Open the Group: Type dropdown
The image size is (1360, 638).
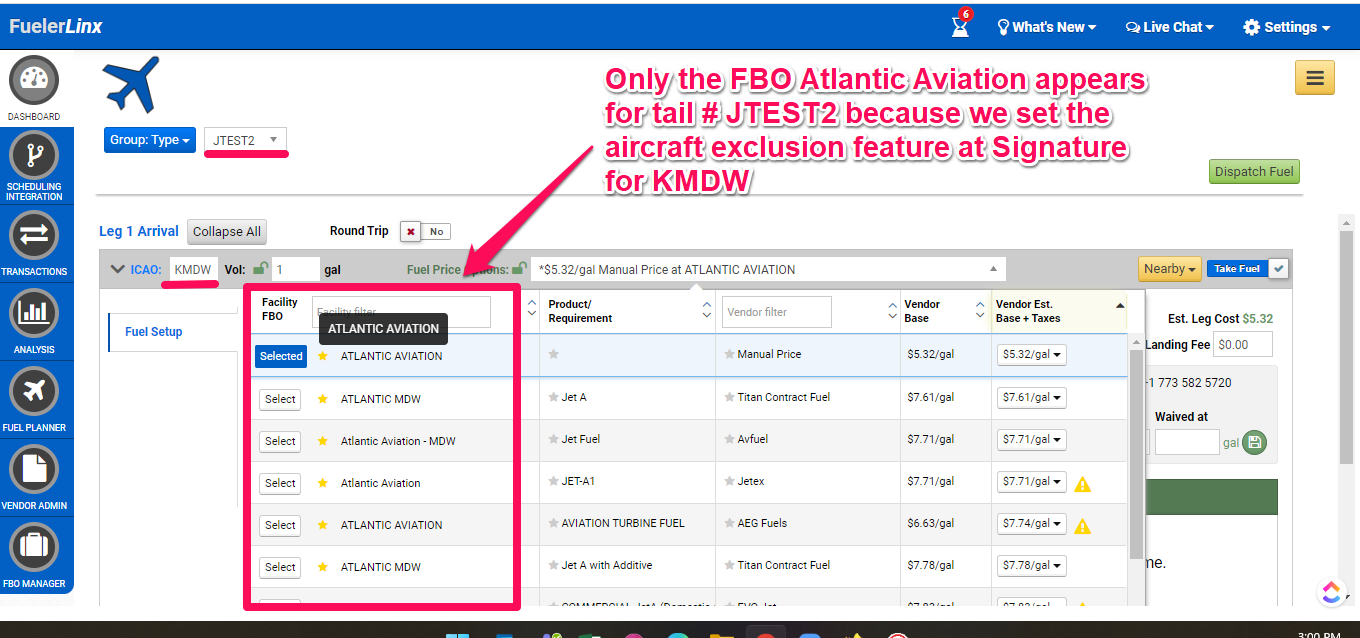tap(150, 140)
